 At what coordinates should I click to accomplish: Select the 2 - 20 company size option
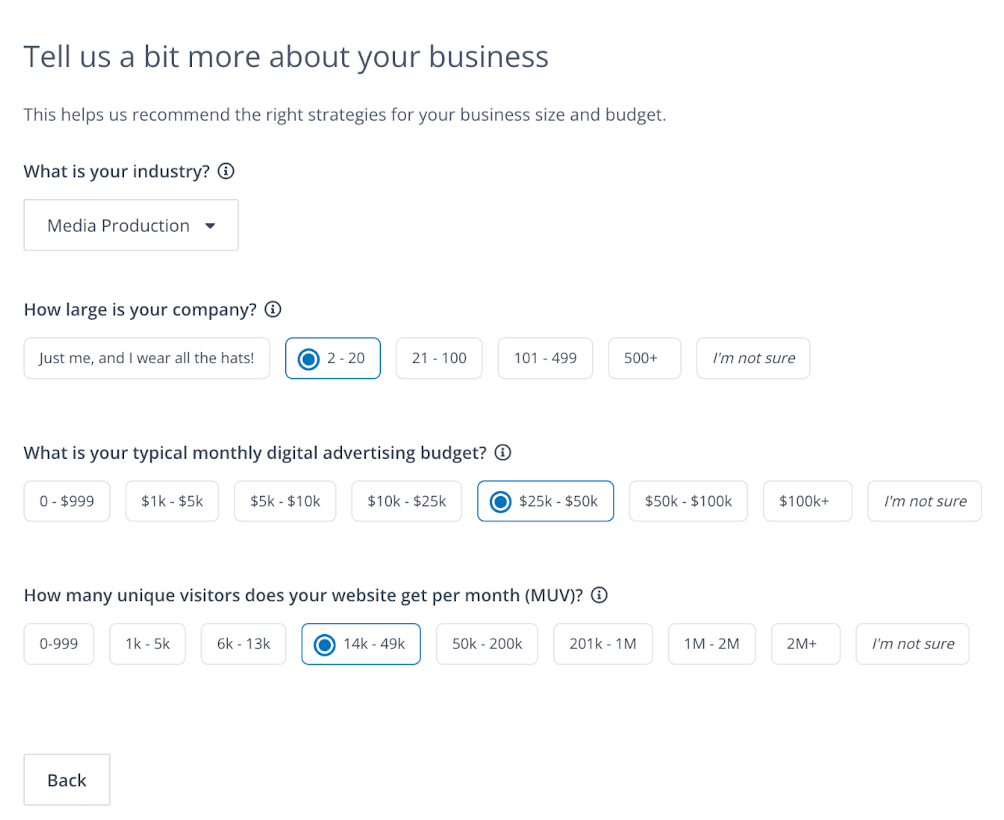tap(333, 358)
